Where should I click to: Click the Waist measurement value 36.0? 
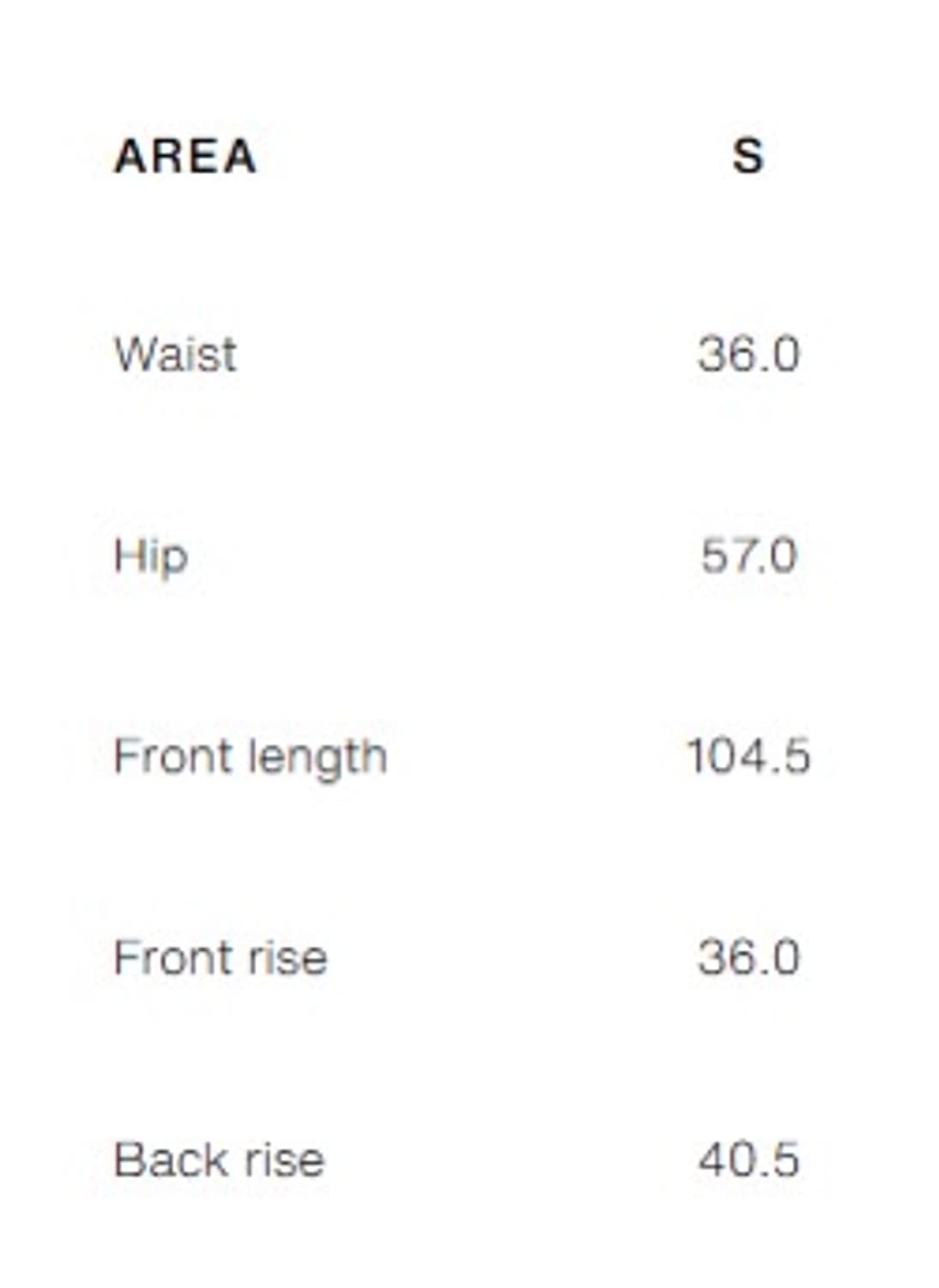pyautogui.click(x=748, y=354)
